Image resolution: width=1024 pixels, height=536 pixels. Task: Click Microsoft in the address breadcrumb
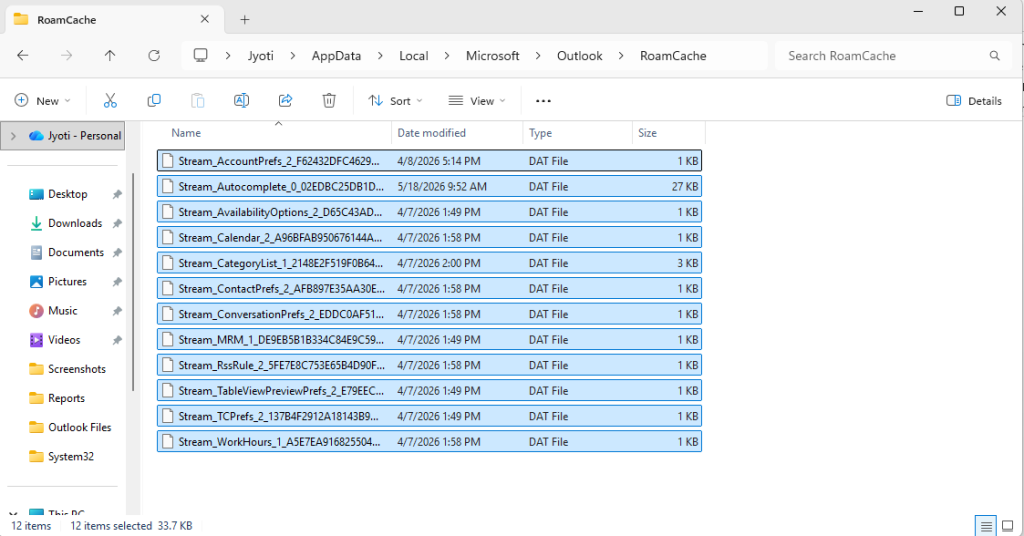tap(492, 56)
